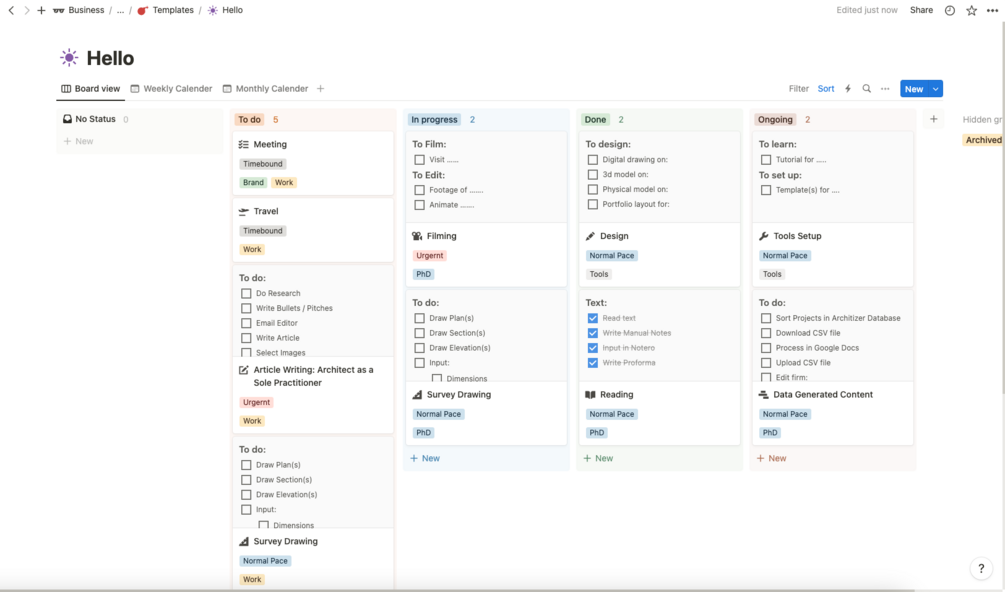Click Tools Setup wrench icon
This screenshot has width=1005, height=592.
[763, 236]
